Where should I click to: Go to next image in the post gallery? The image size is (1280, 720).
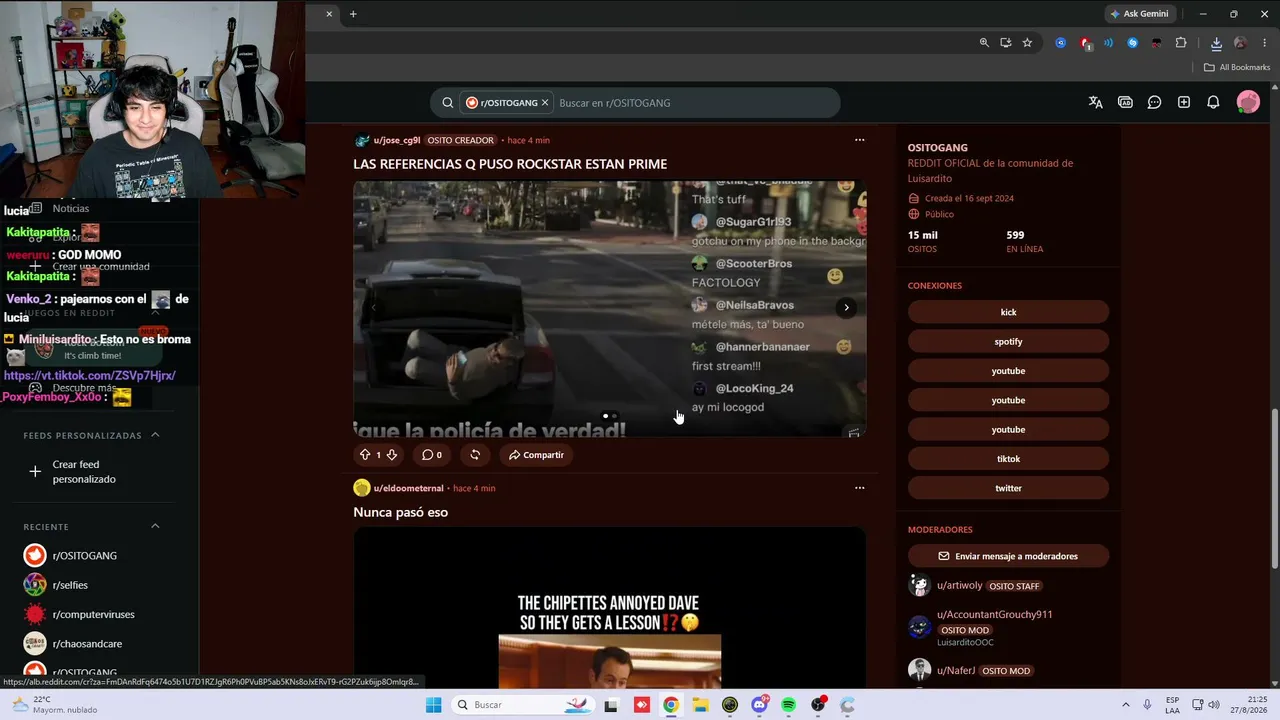846,307
